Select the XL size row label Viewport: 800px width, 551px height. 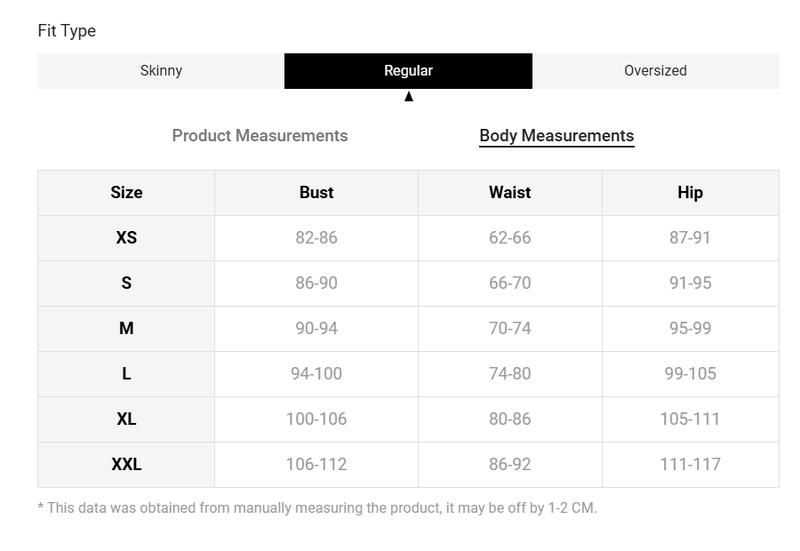tap(126, 419)
